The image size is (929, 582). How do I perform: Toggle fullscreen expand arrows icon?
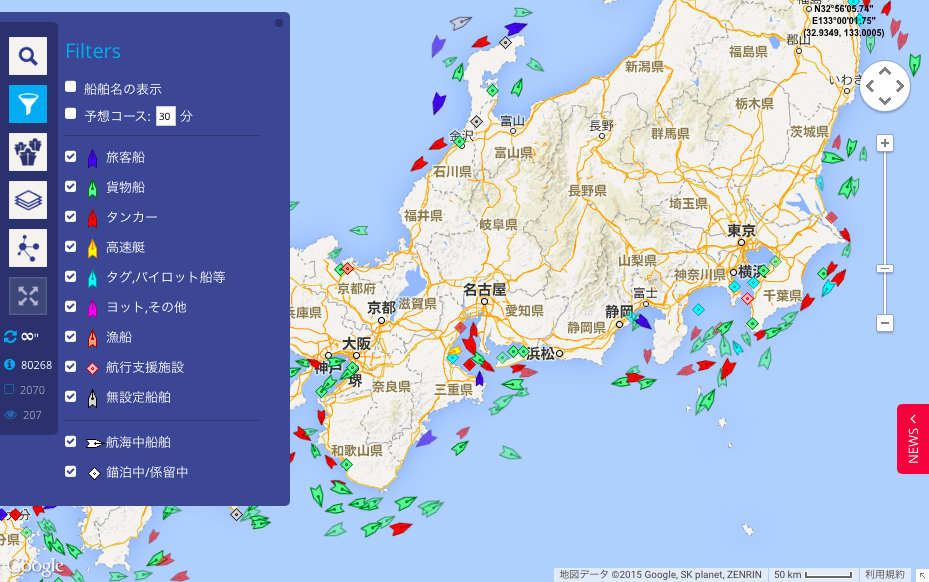click(28, 296)
